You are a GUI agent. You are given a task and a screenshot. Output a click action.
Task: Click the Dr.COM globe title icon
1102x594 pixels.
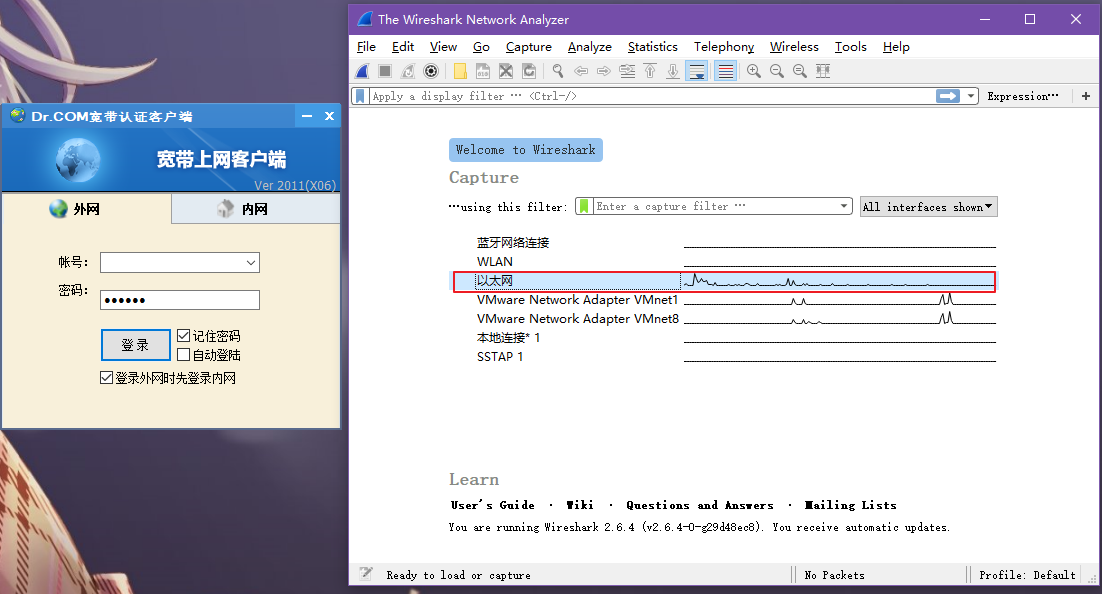[x=18, y=115]
